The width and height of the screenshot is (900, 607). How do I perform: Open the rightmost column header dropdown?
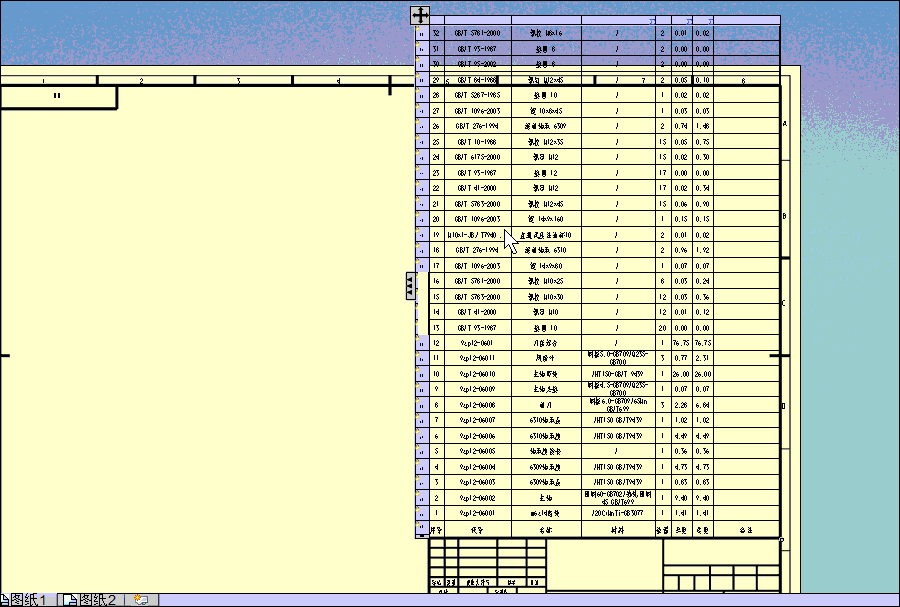pos(710,19)
